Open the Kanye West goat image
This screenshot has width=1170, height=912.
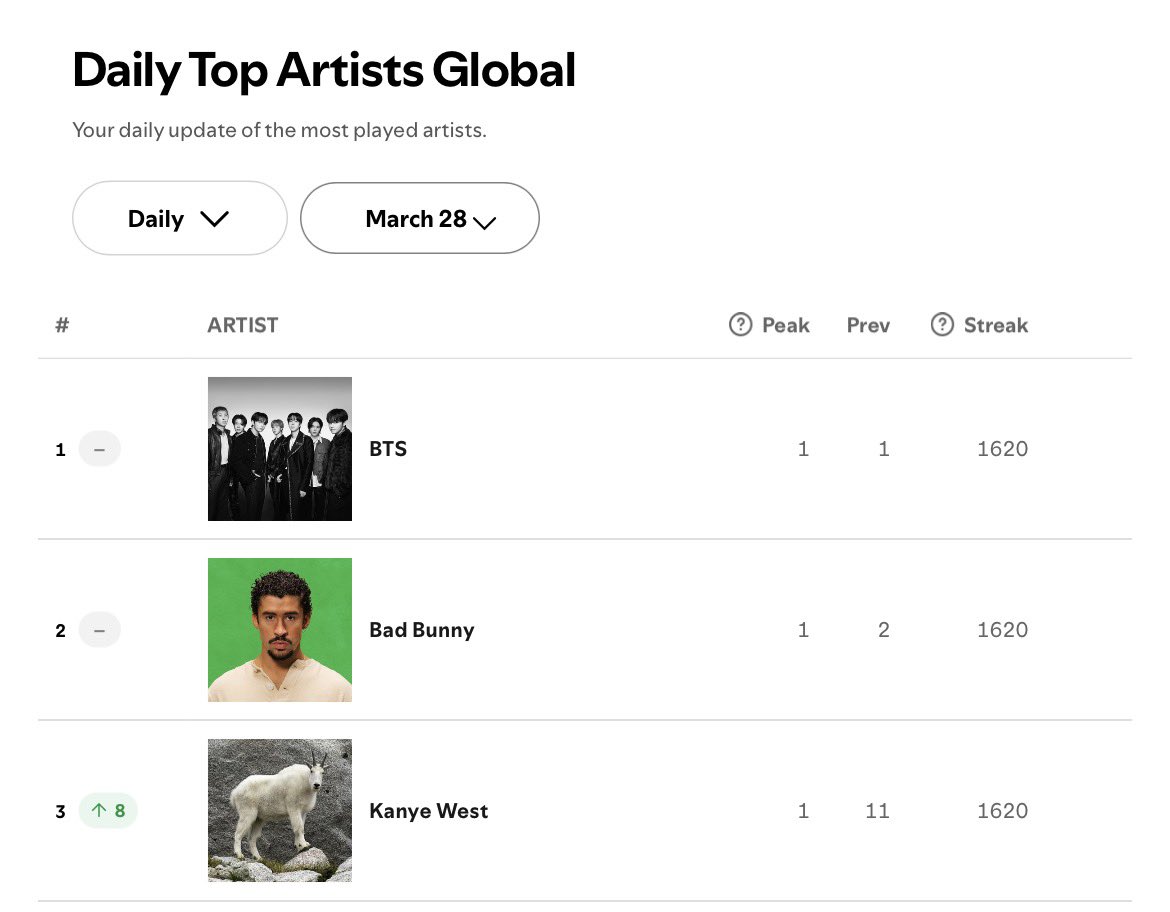tap(280, 811)
